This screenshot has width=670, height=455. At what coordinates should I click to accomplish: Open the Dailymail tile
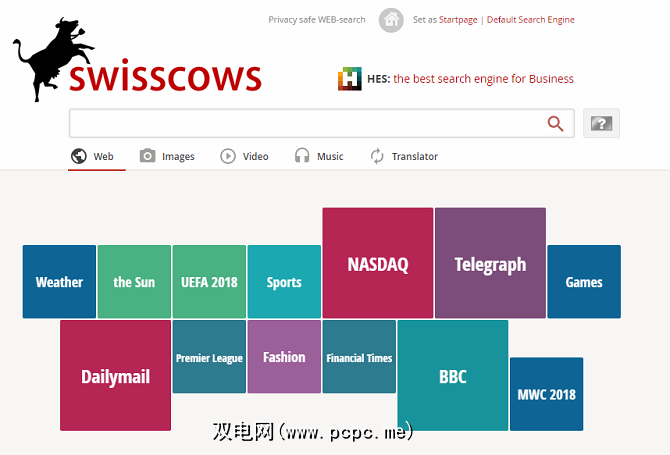tap(115, 376)
